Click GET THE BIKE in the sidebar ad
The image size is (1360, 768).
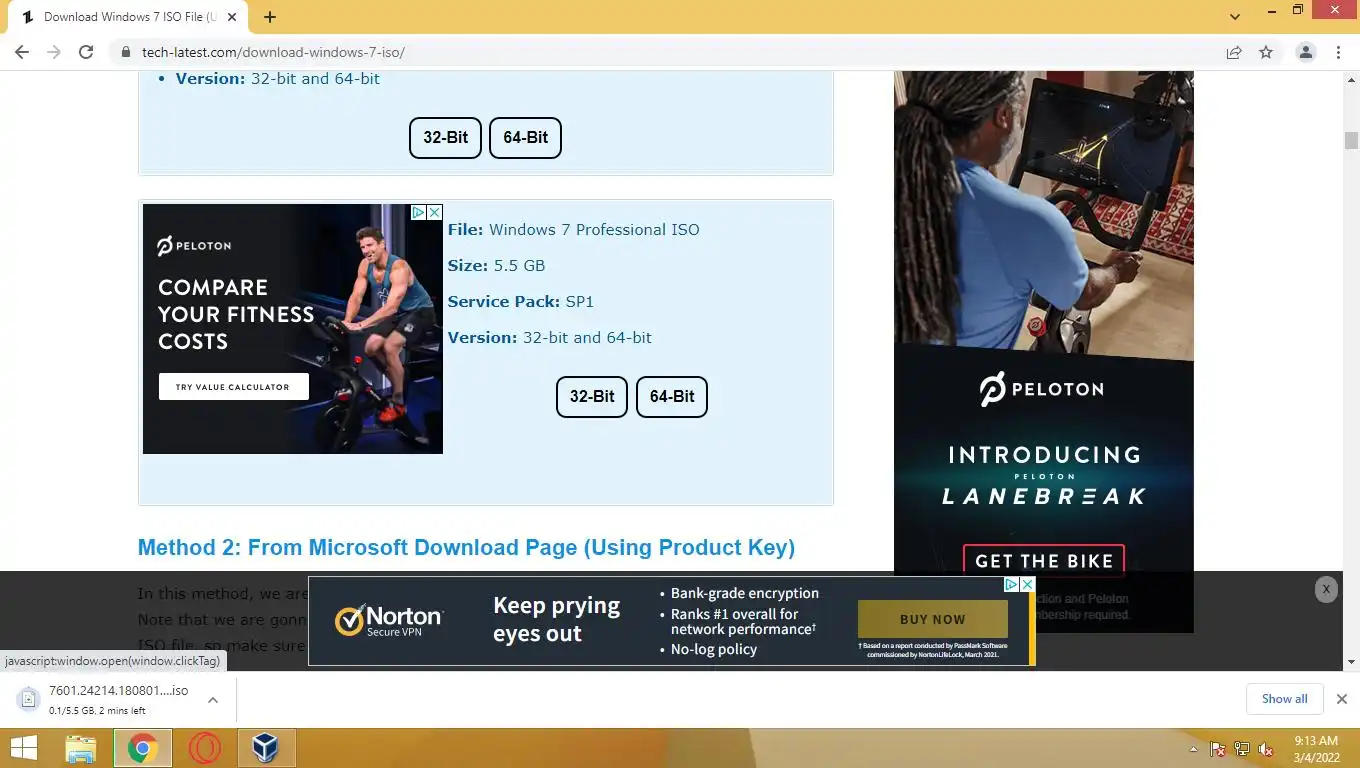point(1044,561)
